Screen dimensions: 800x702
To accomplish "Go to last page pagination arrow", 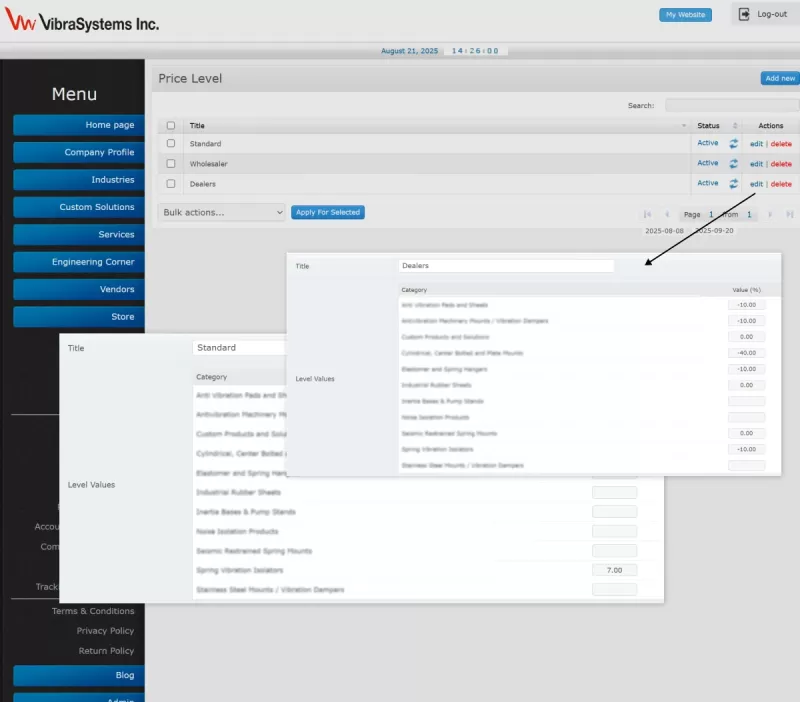I will tap(790, 214).
